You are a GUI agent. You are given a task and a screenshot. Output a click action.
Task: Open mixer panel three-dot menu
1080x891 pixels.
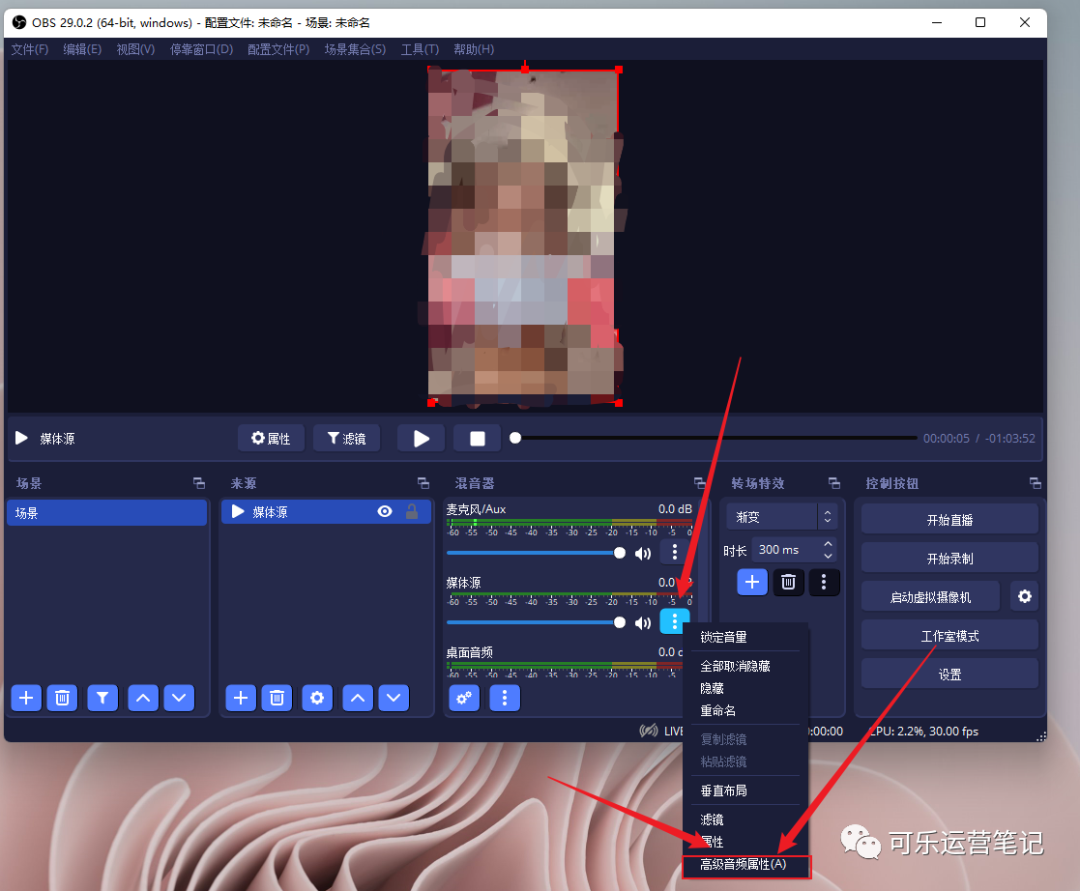tap(505, 698)
